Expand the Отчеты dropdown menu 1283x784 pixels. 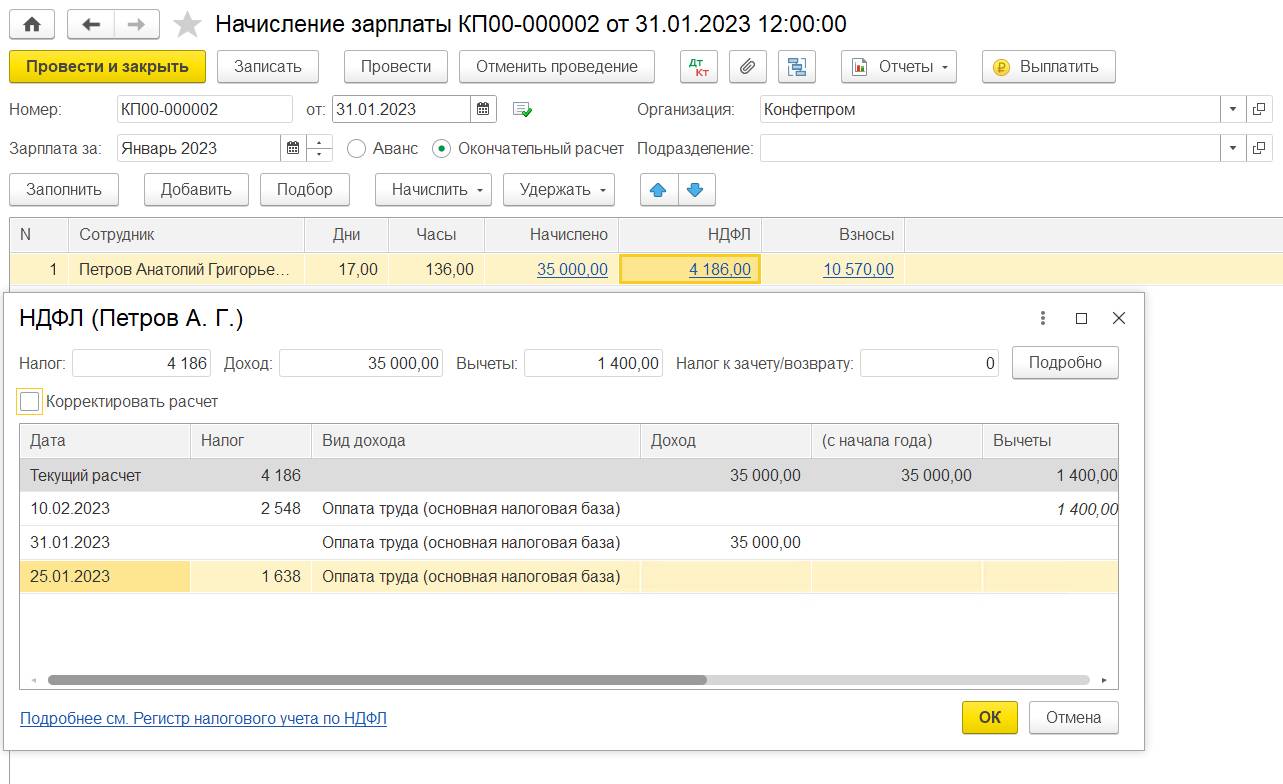898,67
